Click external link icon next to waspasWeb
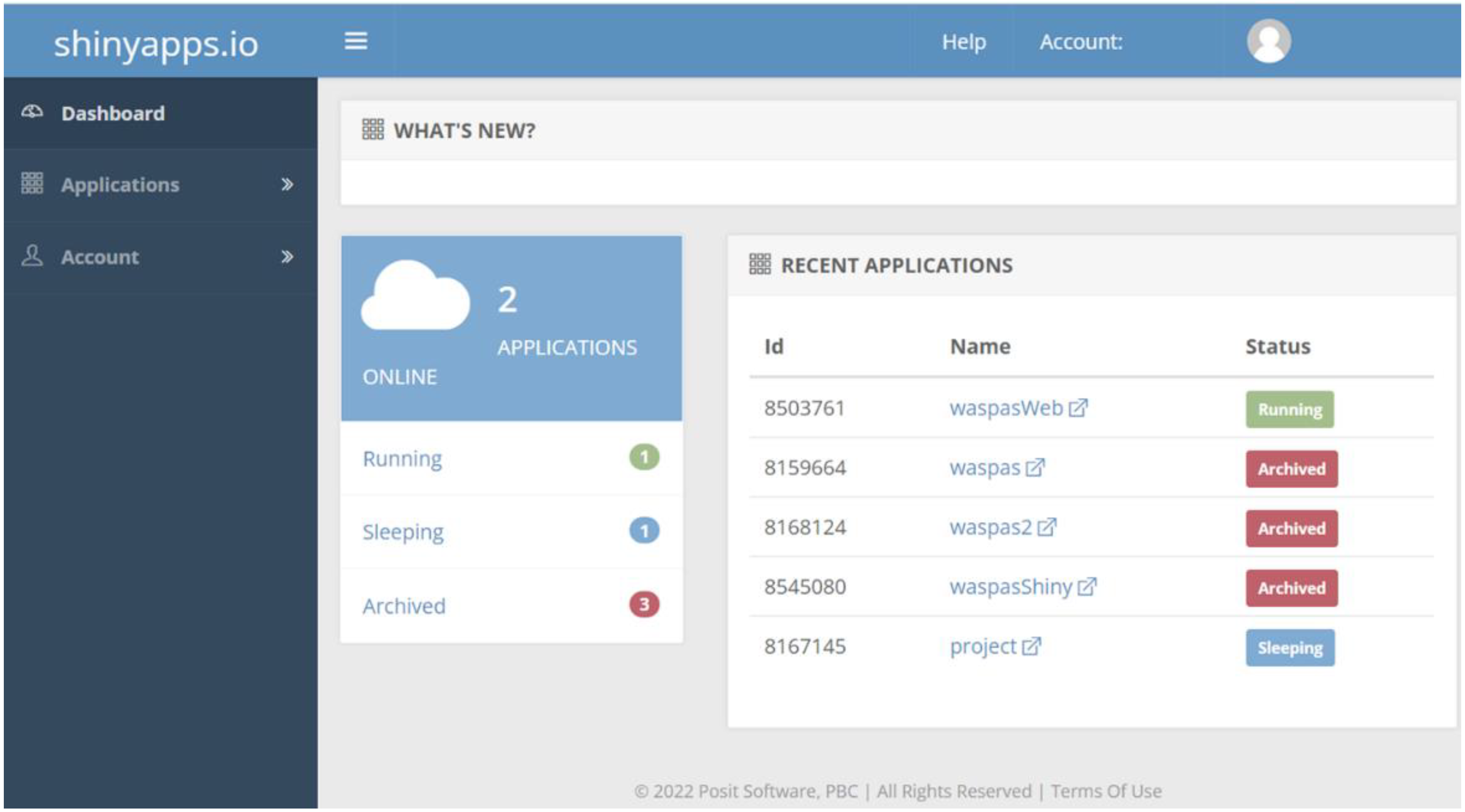This screenshot has height=812, width=1465. (x=1078, y=408)
